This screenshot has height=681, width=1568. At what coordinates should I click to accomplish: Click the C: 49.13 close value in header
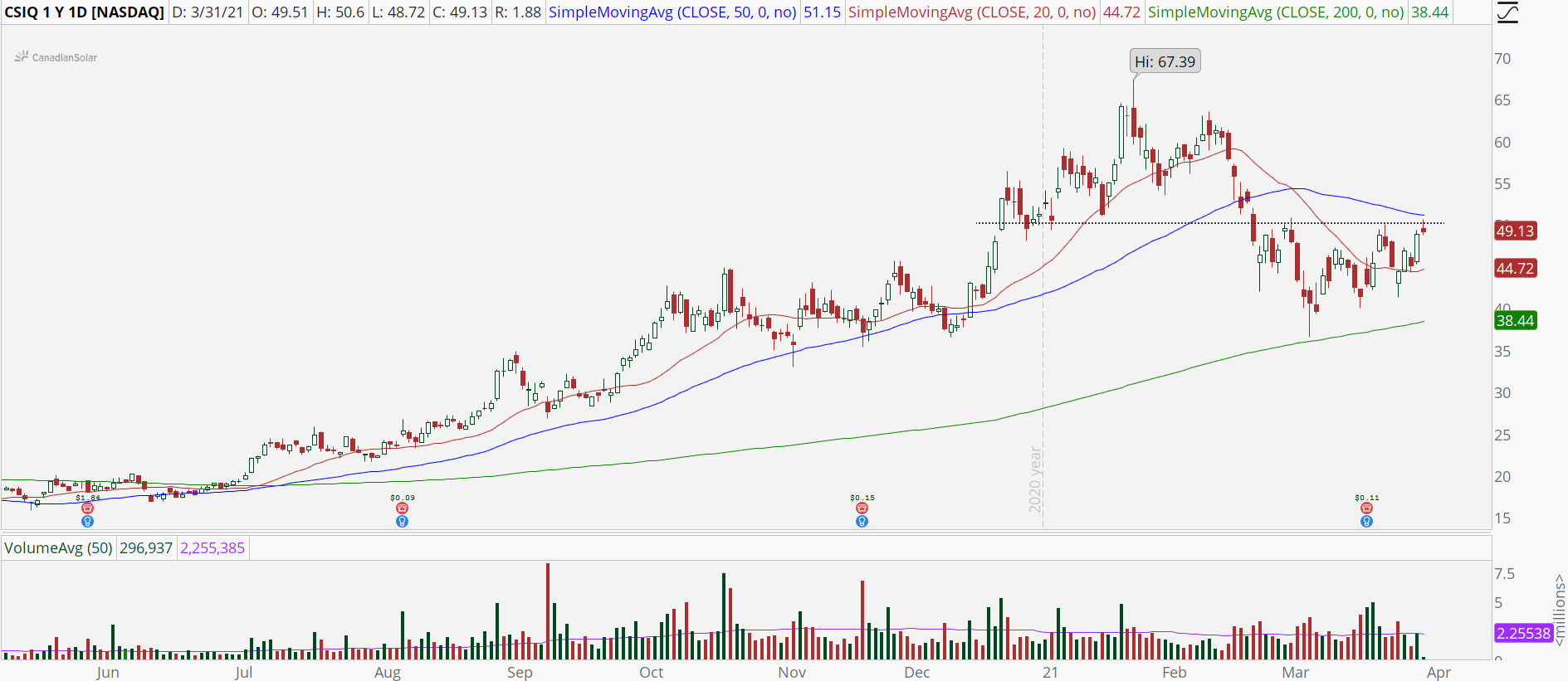(460, 12)
